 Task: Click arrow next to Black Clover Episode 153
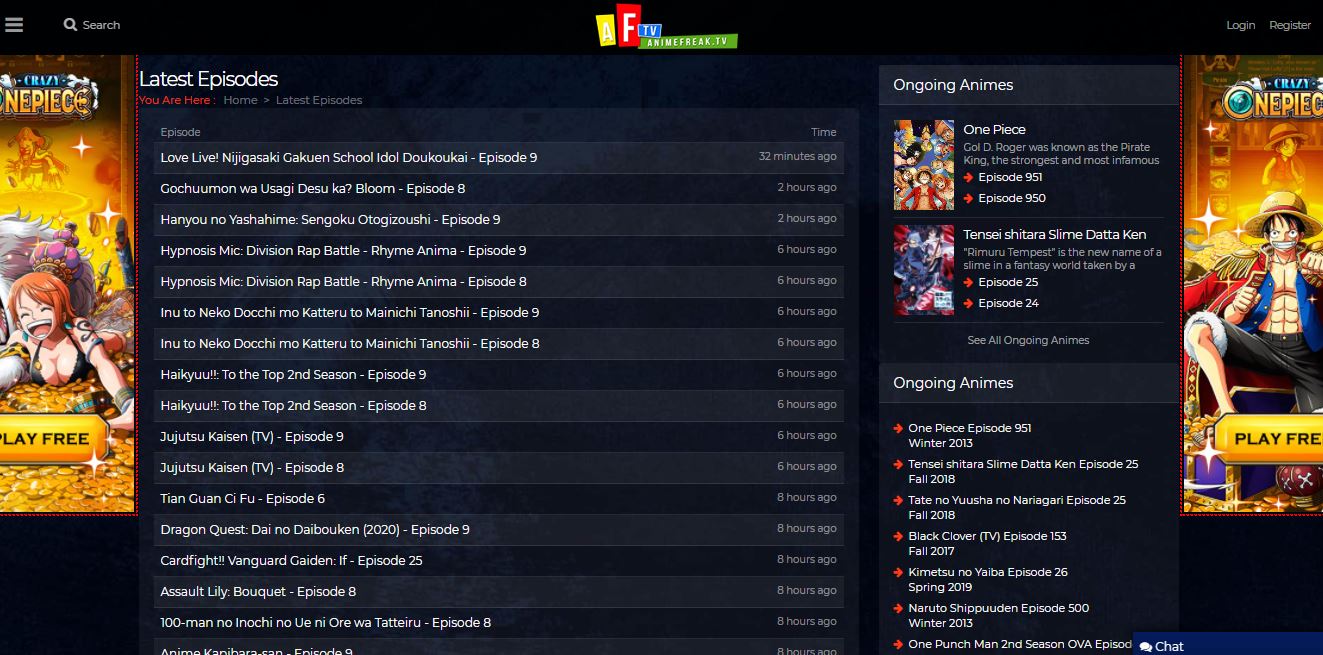[898, 537]
